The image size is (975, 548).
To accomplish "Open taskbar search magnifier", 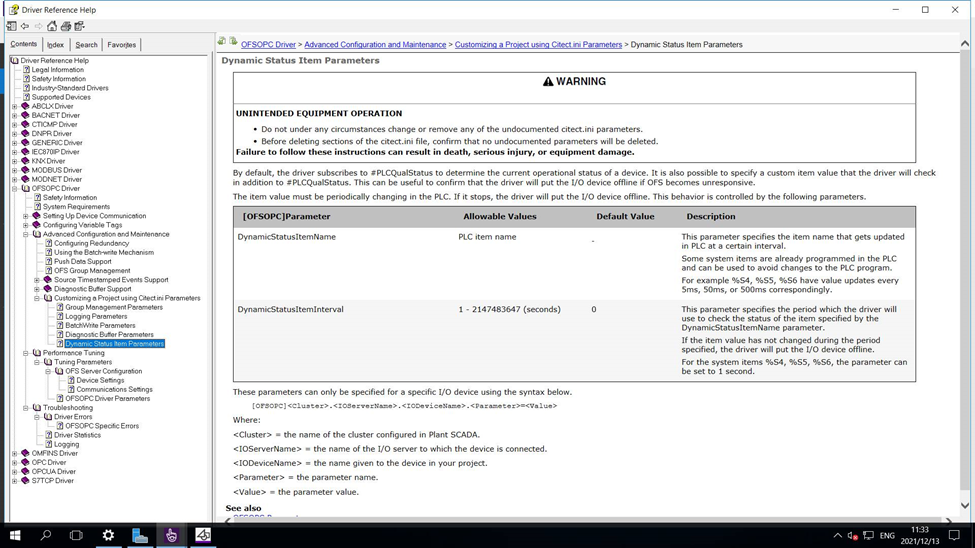I will click(45, 536).
